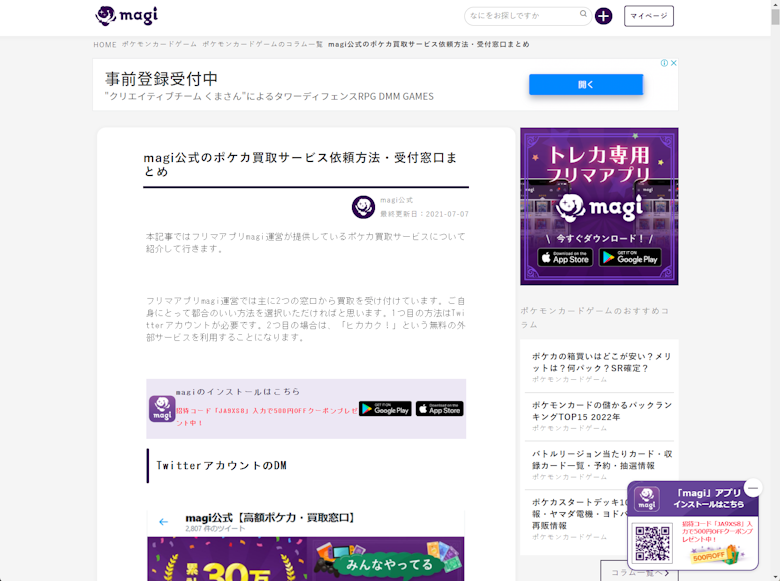The image size is (780, 581).
Task: Open the トレカ専用フリマアプリ banner image
Action: point(599,206)
